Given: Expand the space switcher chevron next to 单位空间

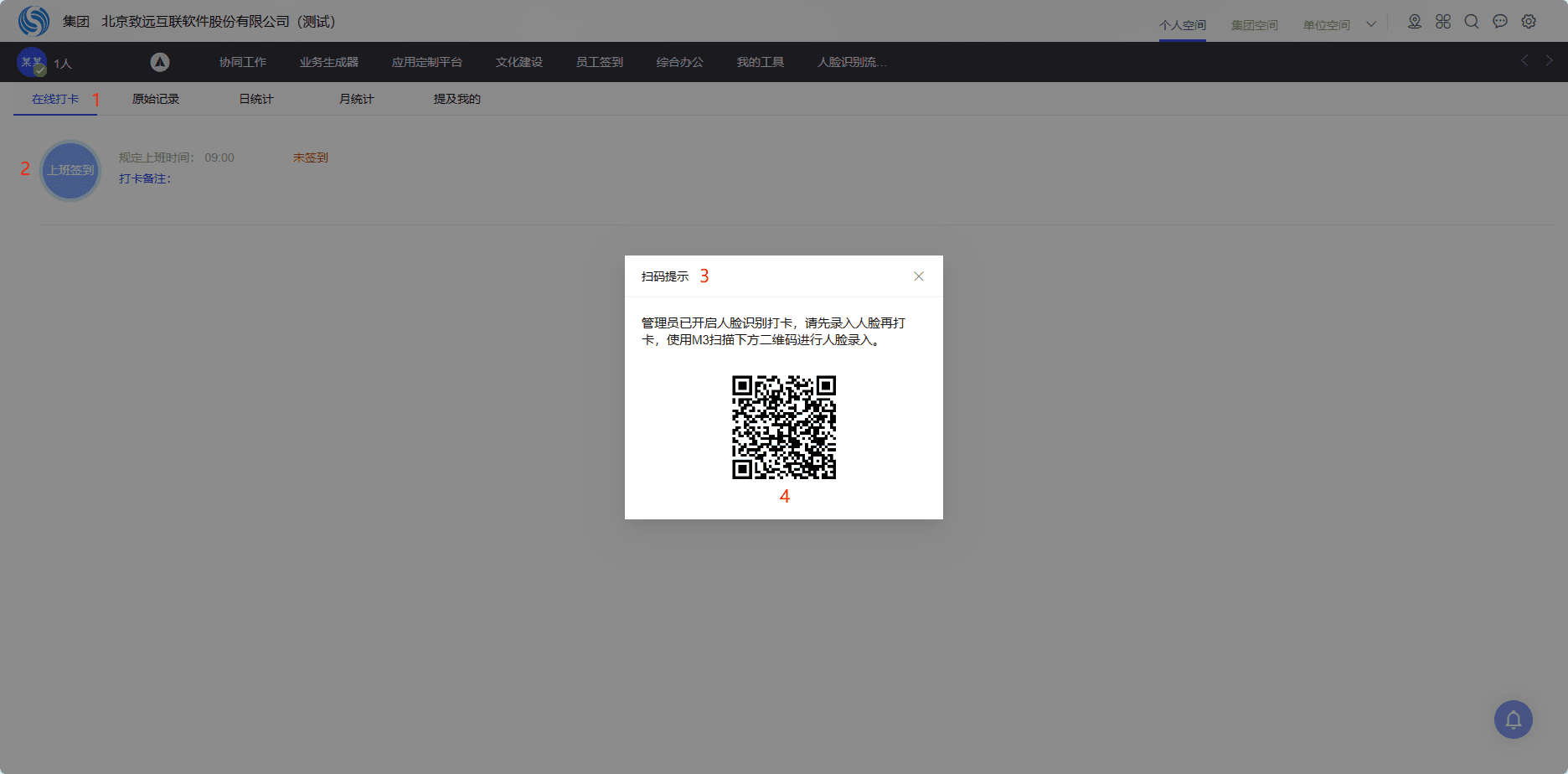Looking at the screenshot, I should 1371,24.
